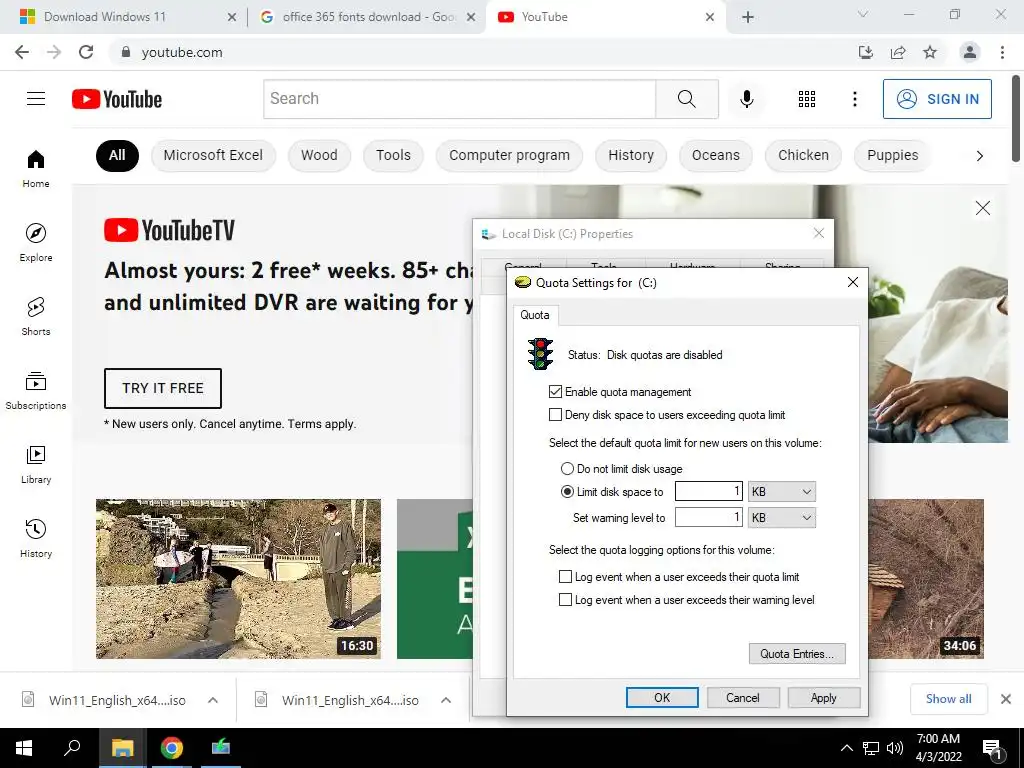Select the Oceans category chip

pos(716,155)
